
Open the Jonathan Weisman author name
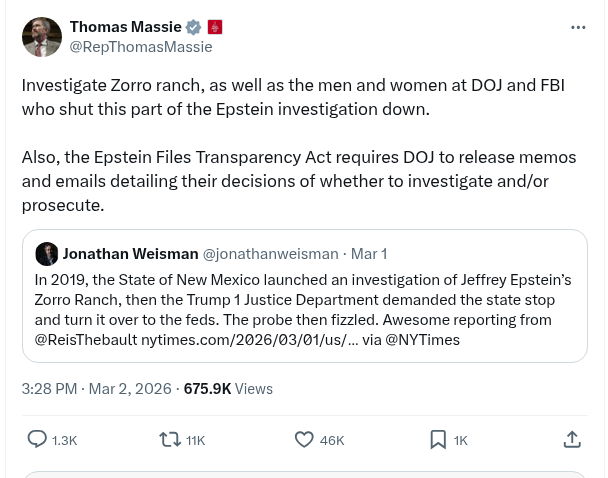point(130,254)
